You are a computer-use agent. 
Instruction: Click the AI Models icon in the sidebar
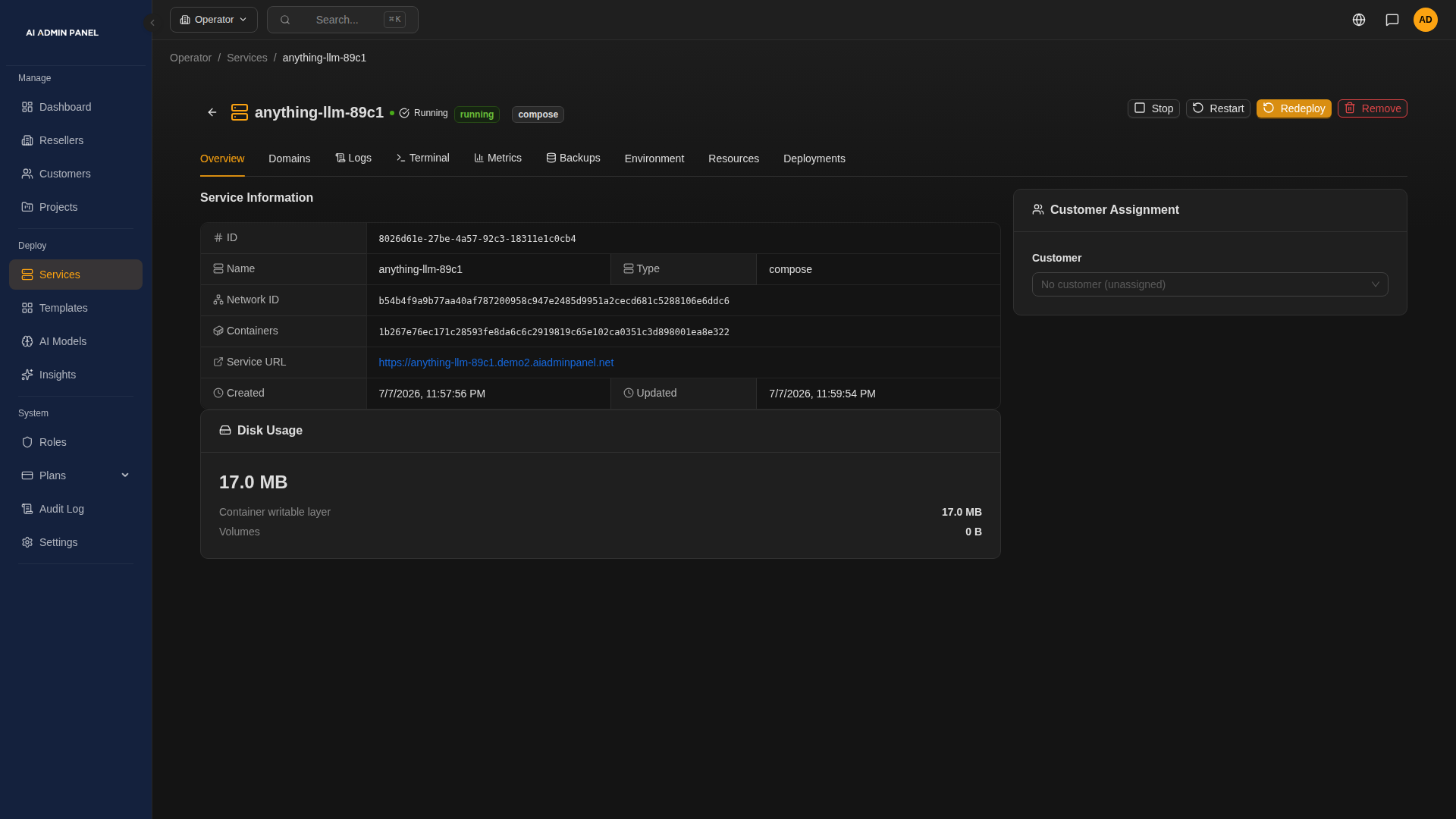27,341
